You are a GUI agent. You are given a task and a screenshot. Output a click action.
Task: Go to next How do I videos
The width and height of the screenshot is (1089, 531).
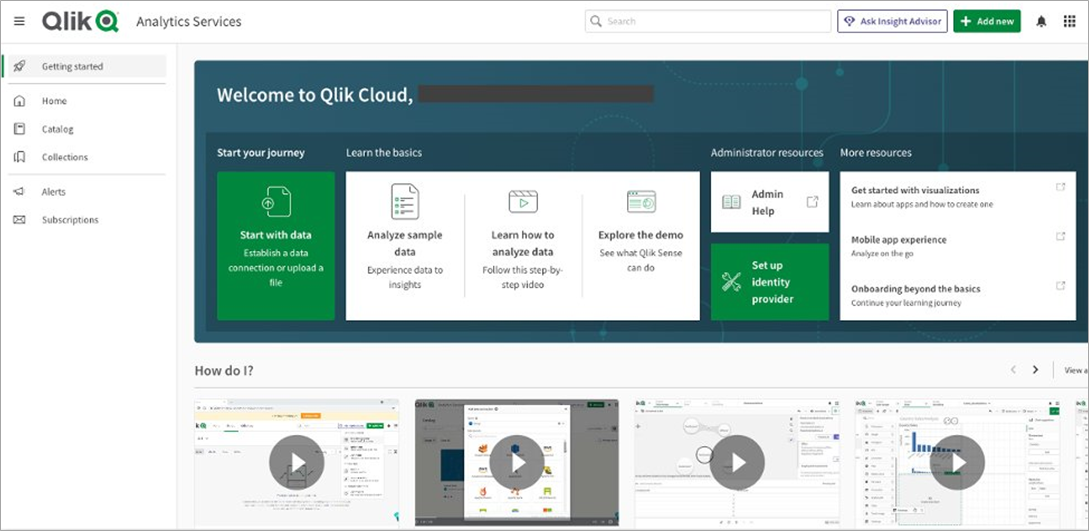[x=1036, y=369]
